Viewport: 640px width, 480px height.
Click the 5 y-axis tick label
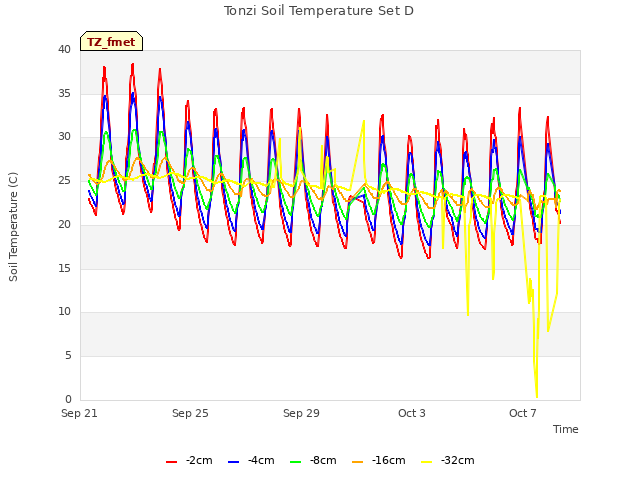pos(68,356)
